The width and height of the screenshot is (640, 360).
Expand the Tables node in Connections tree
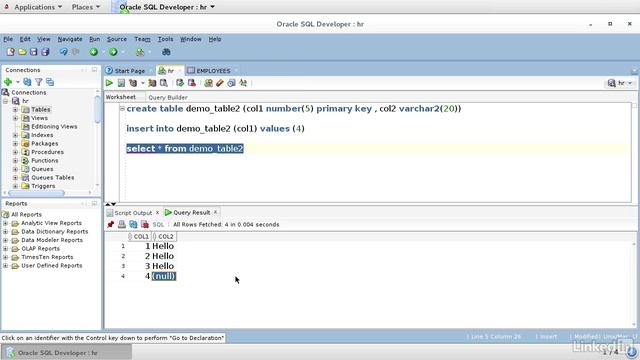coord(15,109)
